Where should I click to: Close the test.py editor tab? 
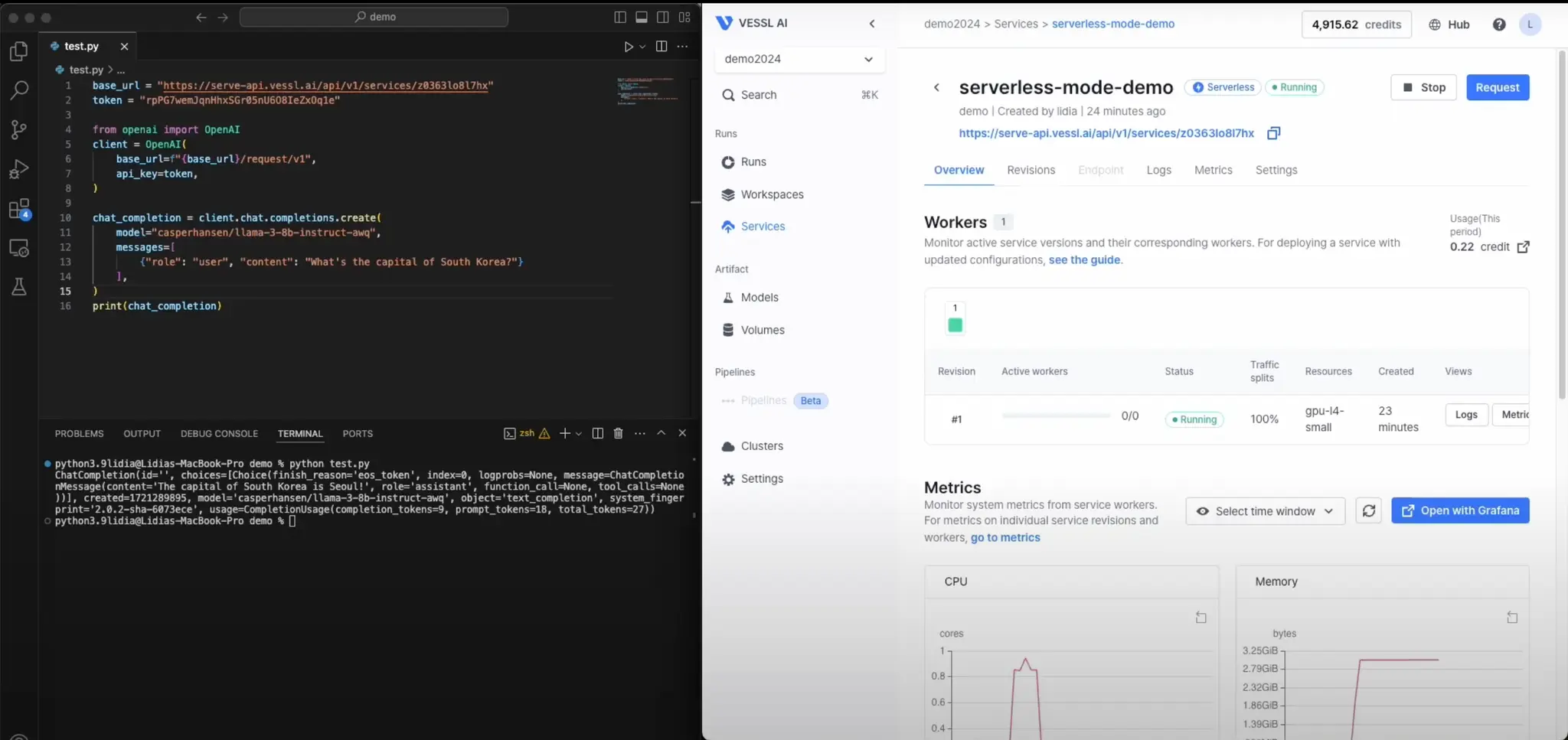pyautogui.click(x=124, y=47)
